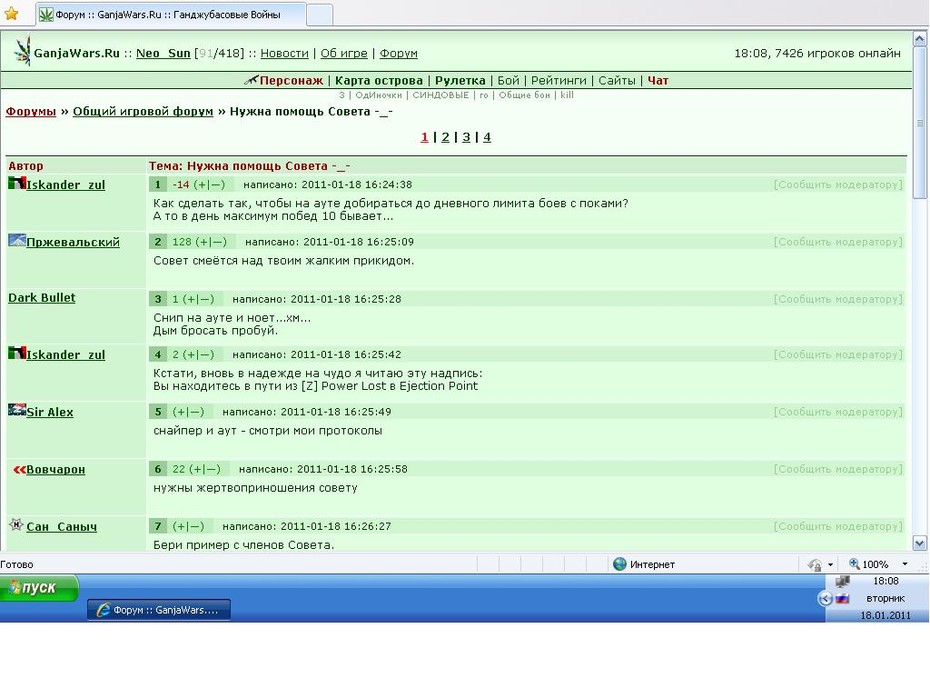Report post 6 via Сообщить модератору

(x=837, y=469)
